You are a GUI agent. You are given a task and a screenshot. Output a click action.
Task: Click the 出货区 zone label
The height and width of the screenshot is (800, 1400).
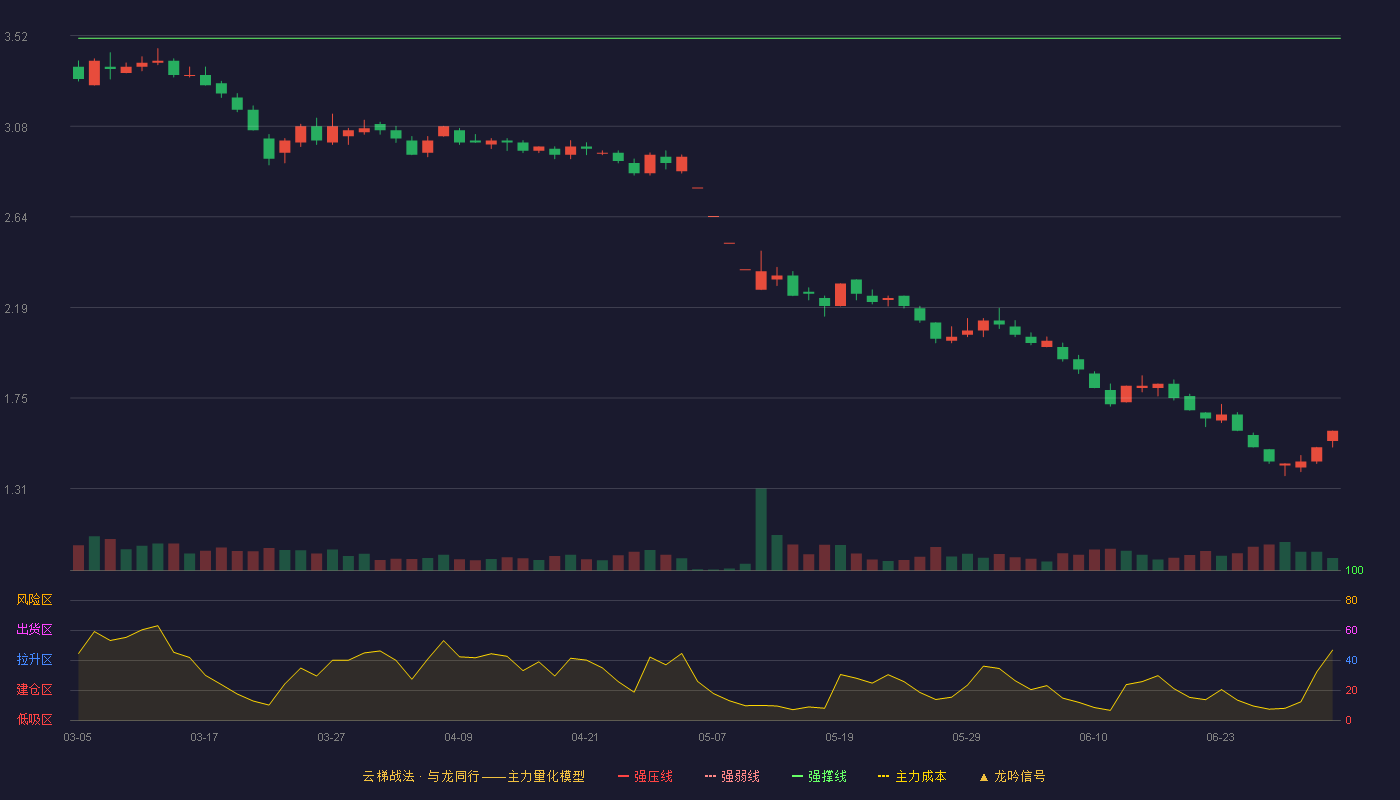click(x=34, y=630)
